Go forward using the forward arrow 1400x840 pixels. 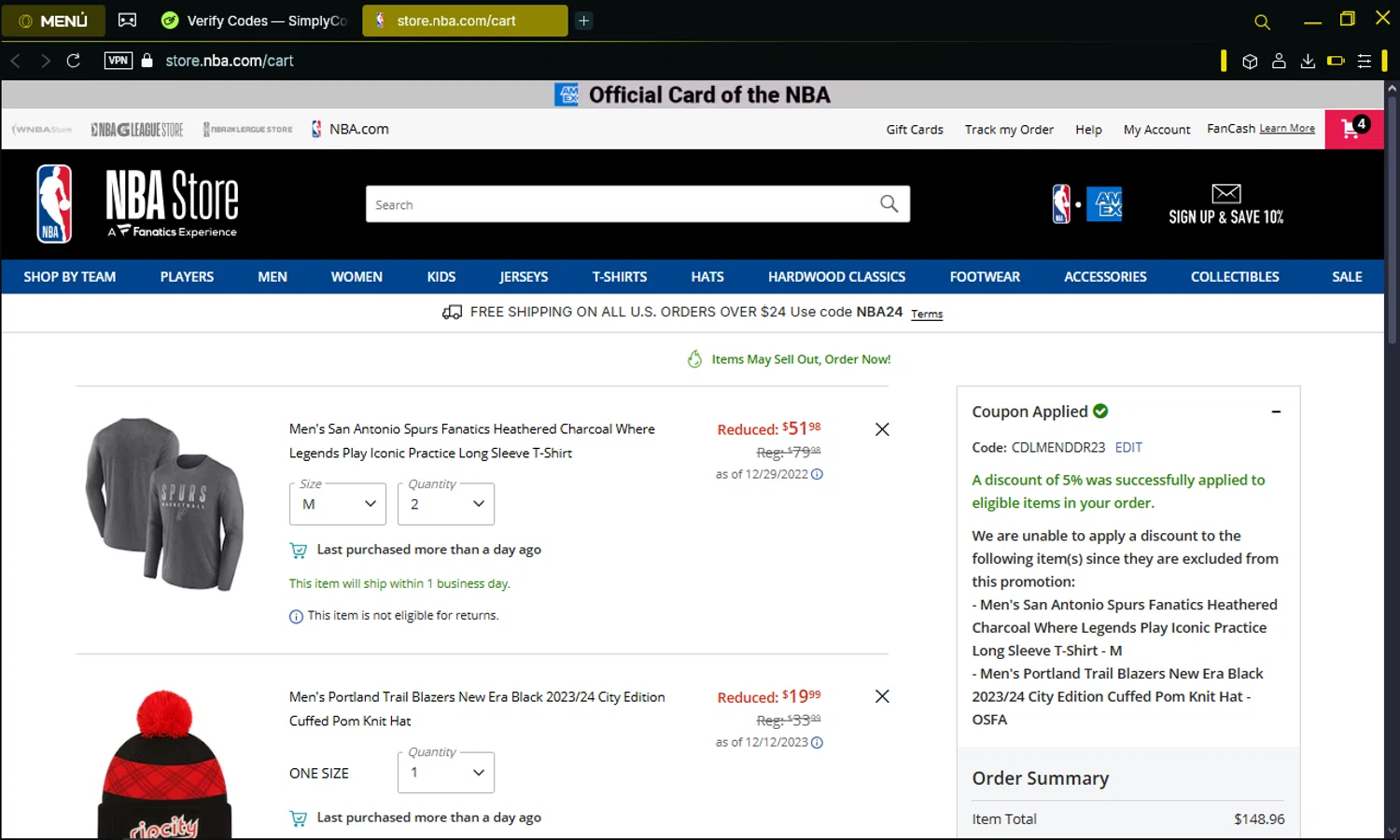[45, 61]
